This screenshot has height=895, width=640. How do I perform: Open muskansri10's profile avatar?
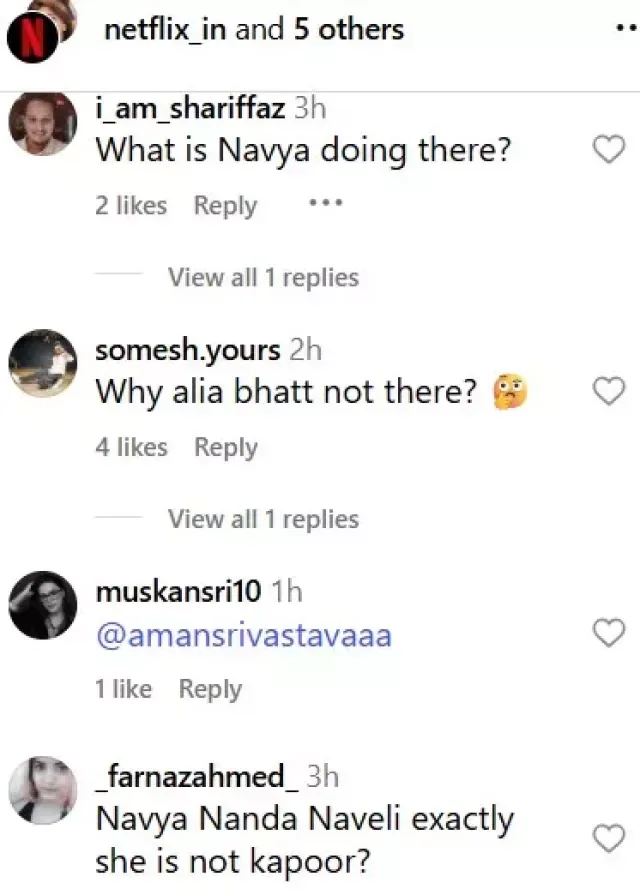[x=43, y=605]
